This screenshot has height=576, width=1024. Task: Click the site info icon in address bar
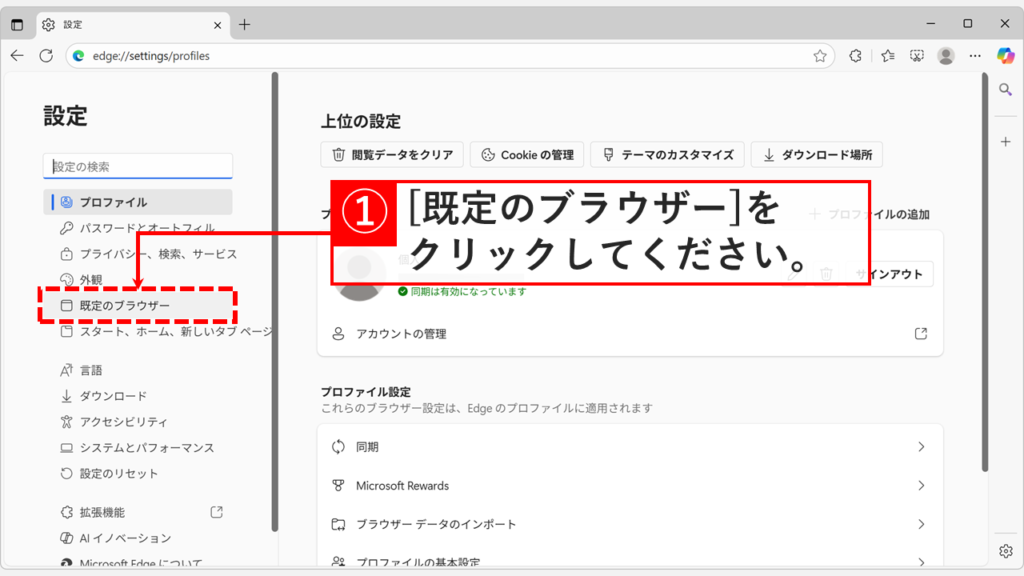click(x=78, y=56)
